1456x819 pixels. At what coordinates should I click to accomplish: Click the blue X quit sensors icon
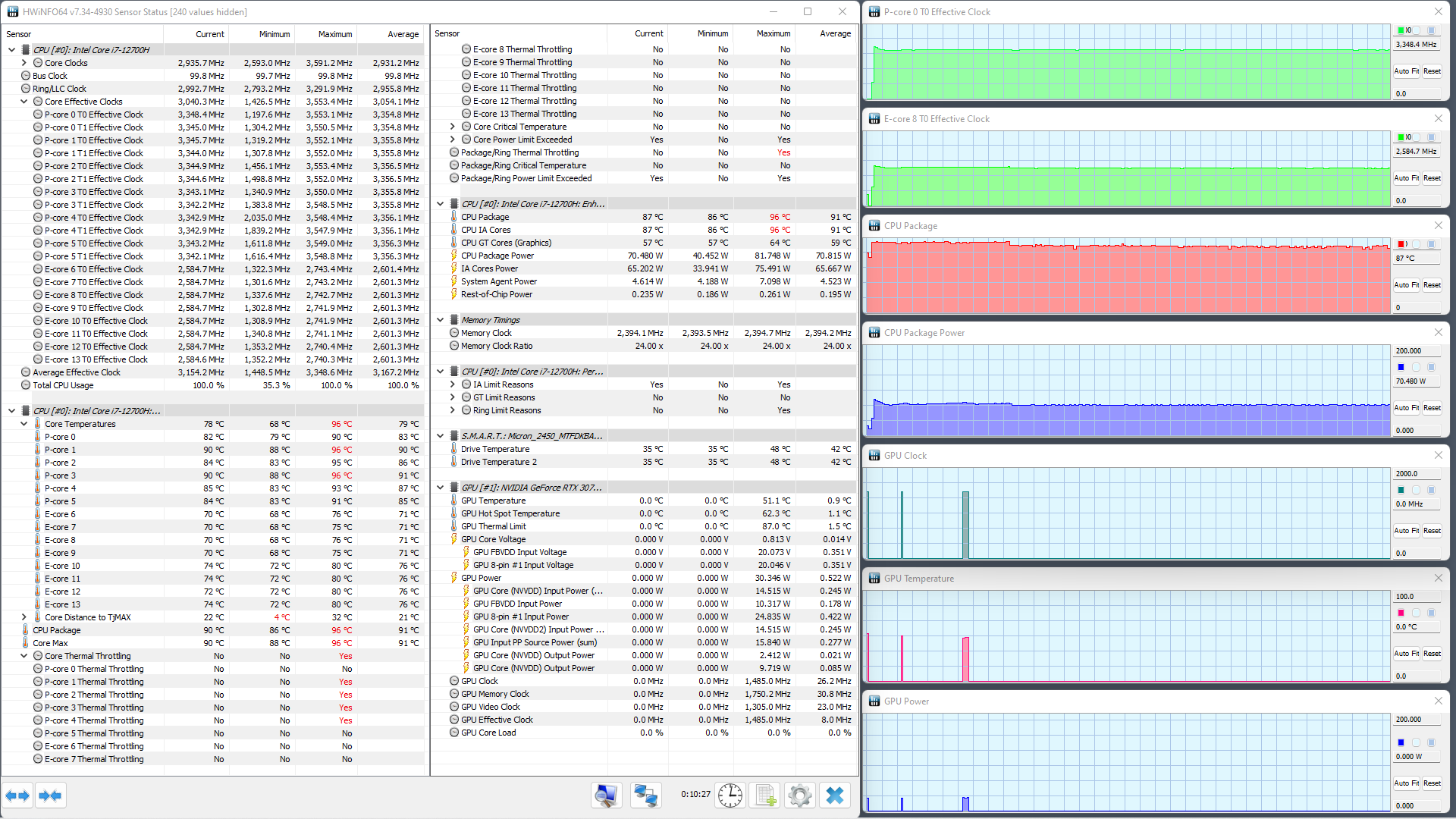[x=835, y=795]
